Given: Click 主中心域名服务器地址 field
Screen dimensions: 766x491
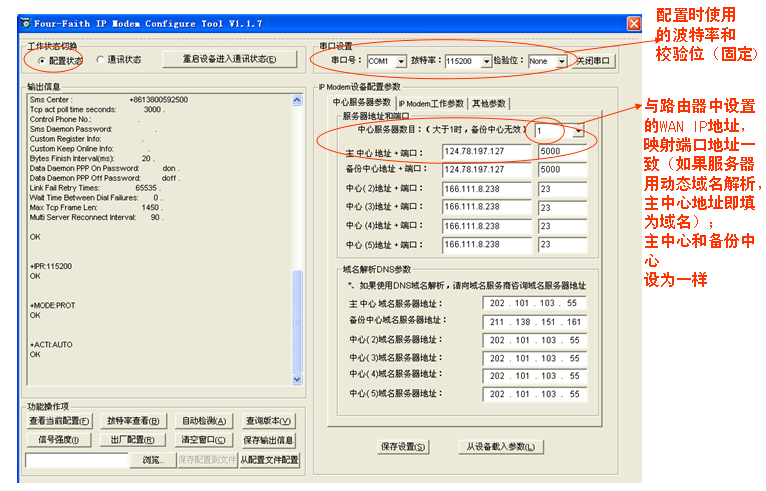Looking at the screenshot, I should 534,303.
